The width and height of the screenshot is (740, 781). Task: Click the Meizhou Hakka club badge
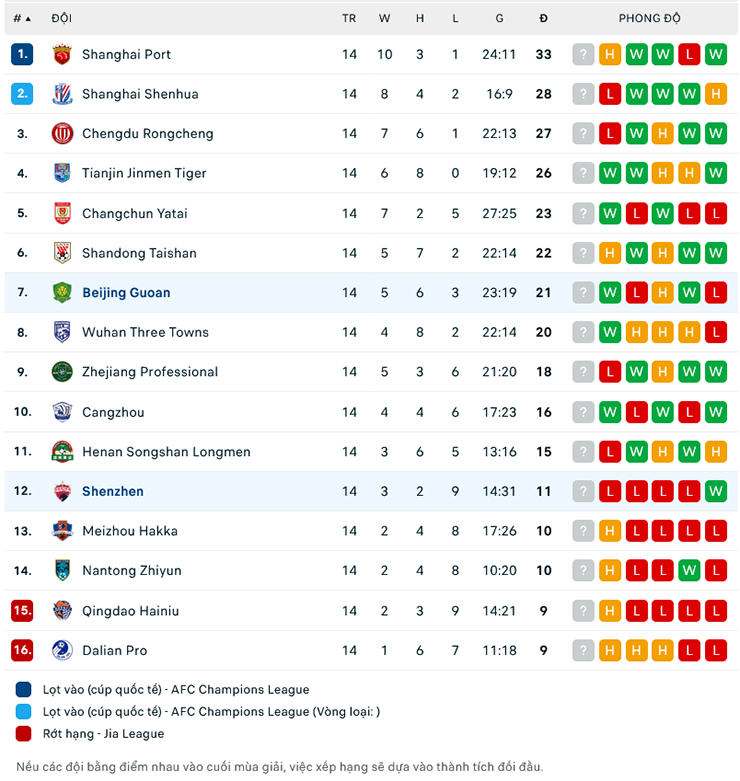[x=62, y=531]
